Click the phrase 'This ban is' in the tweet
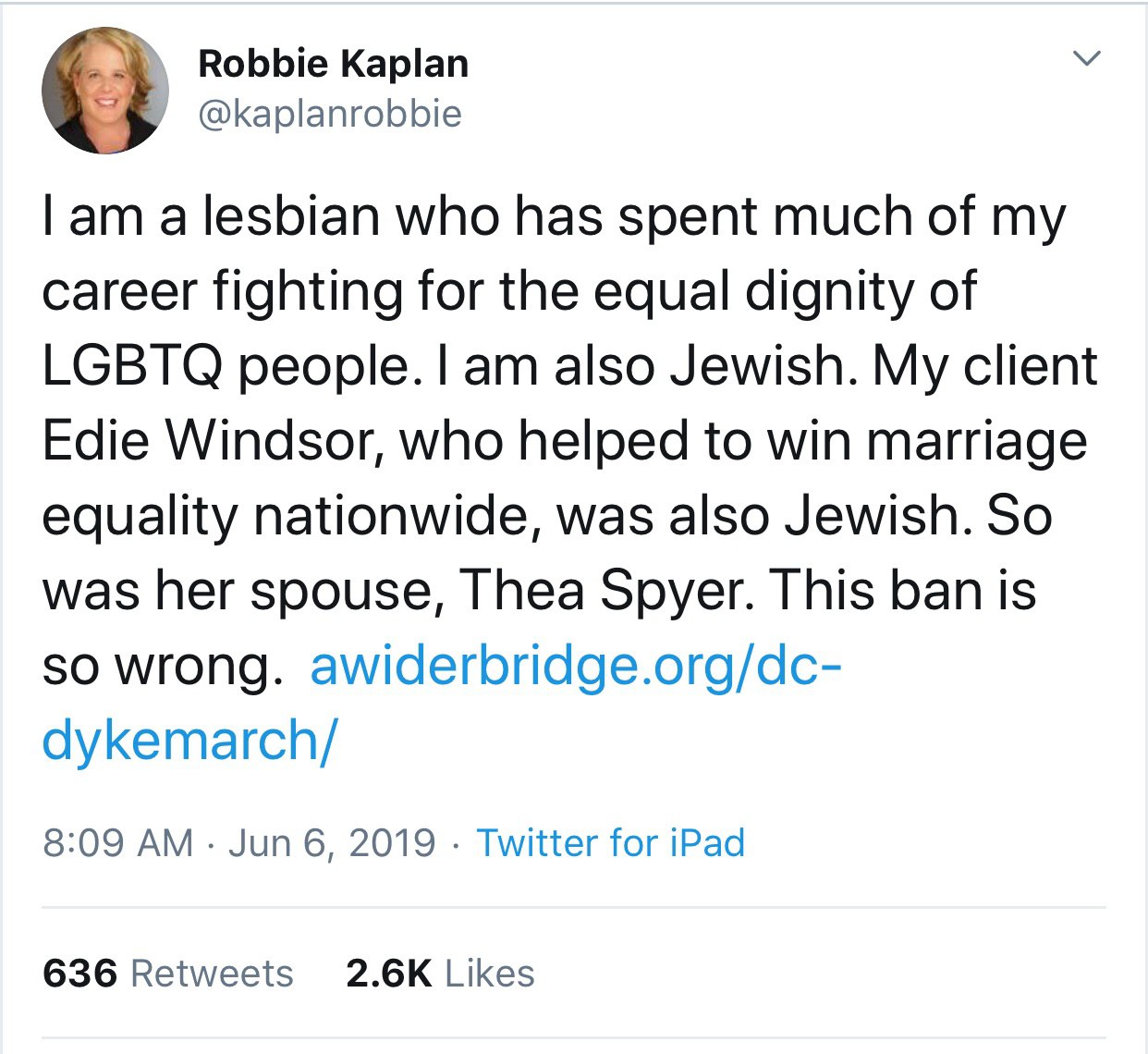Viewport: 1148px width, 1054px height. pyautogui.click(x=902, y=591)
